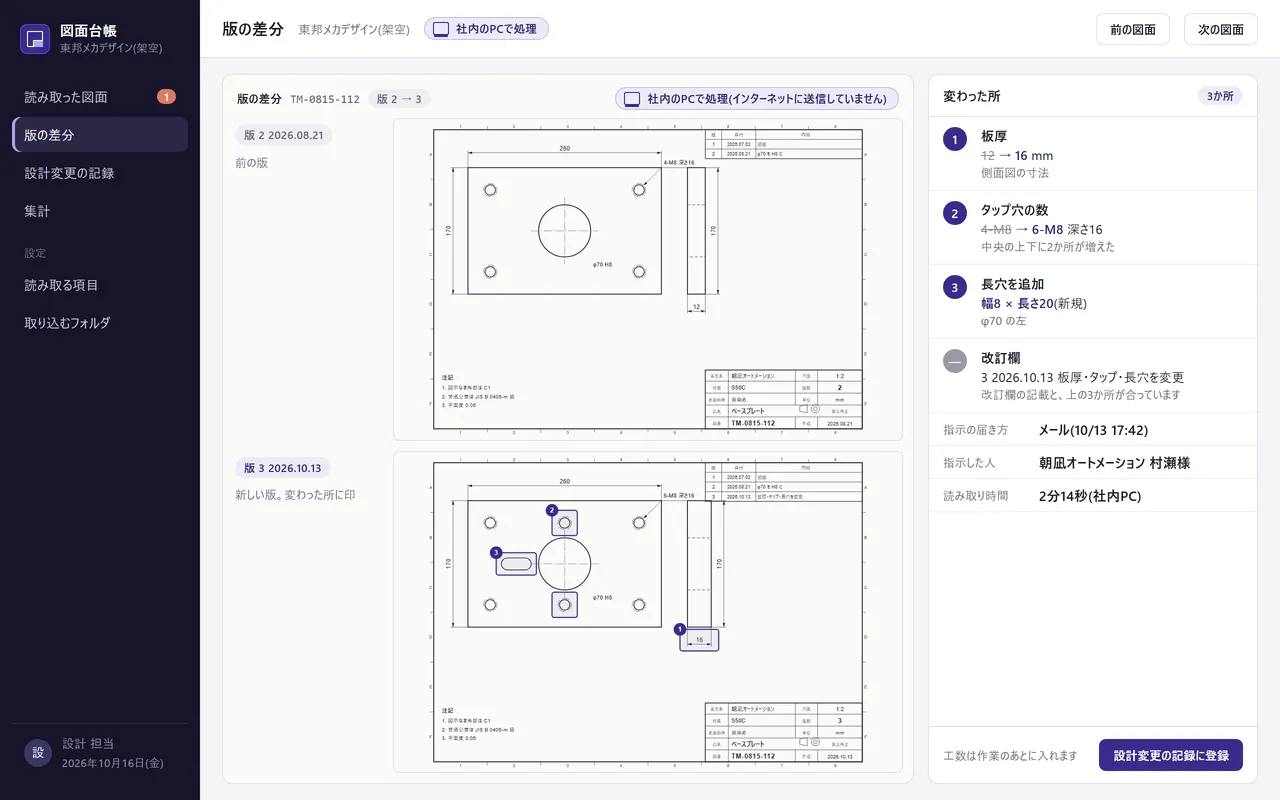Open the 版 3 drawing preview
This screenshot has height=800, width=1280.
point(648,612)
